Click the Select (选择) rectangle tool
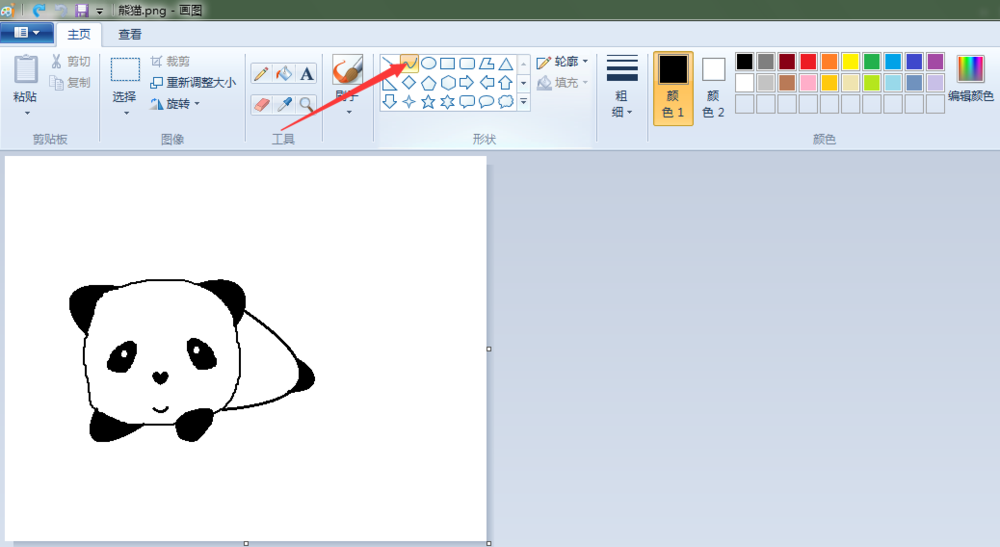This screenshot has width=1000, height=547. pyautogui.click(x=125, y=79)
